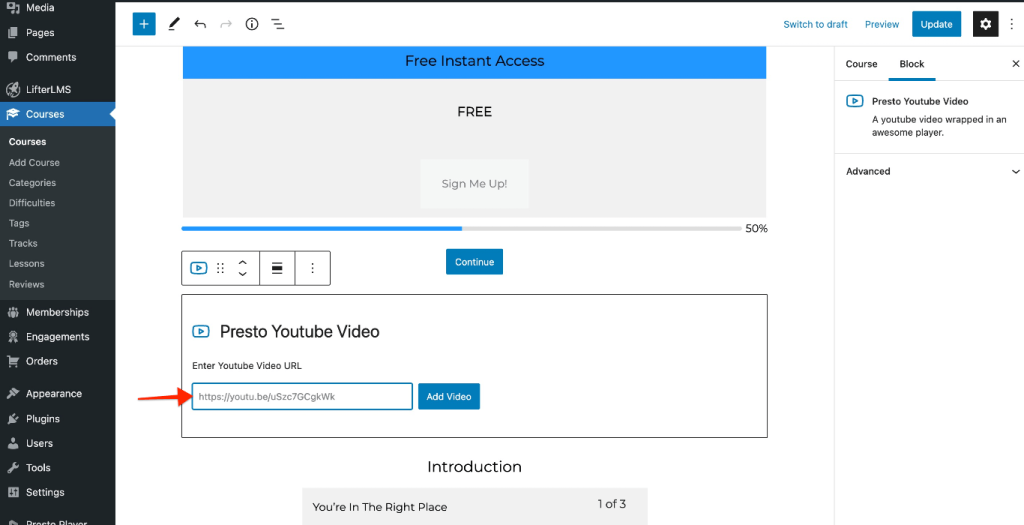Click the Plugins plug icon
This screenshot has width=1024, height=525.
[x=12, y=419]
